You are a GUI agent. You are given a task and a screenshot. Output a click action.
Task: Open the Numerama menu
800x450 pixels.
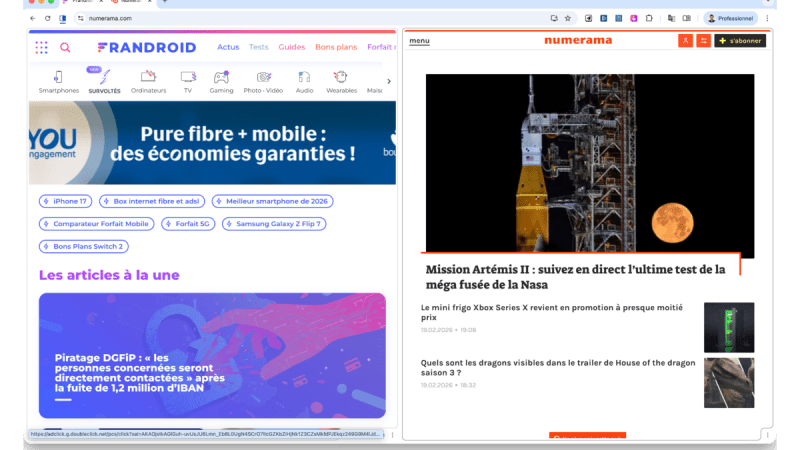(x=419, y=41)
